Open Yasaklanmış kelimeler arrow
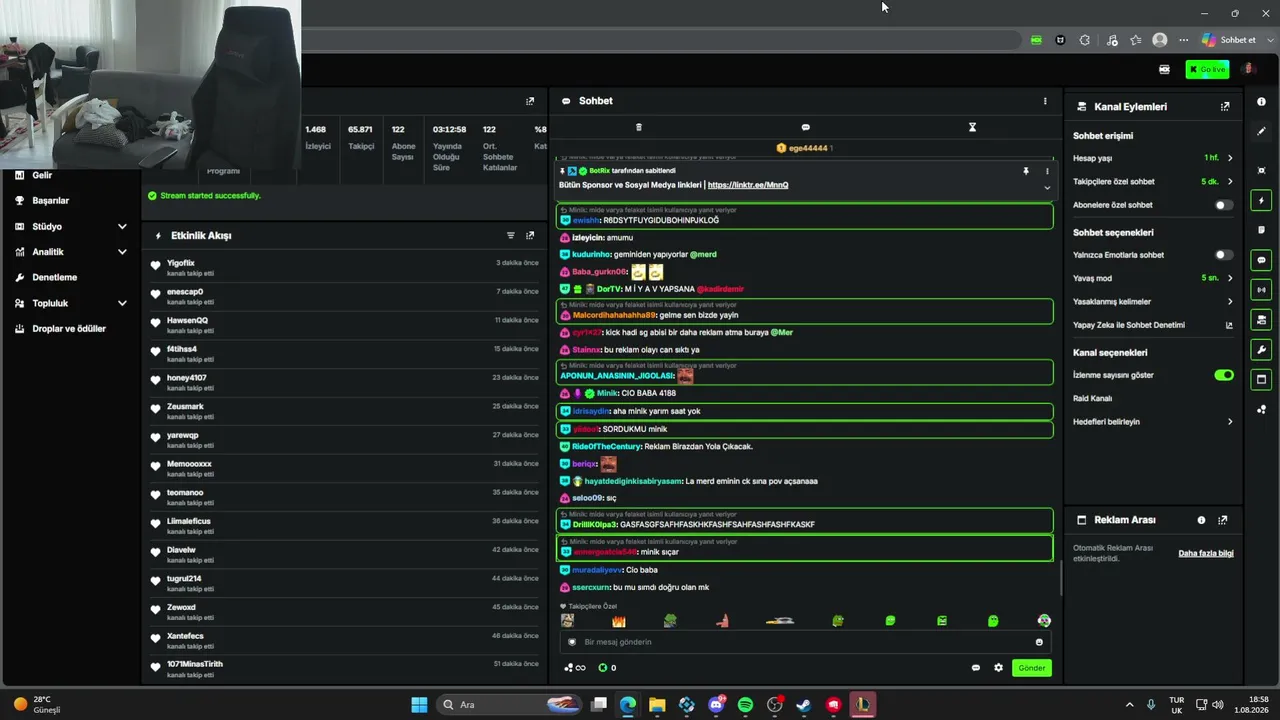 point(1230,302)
